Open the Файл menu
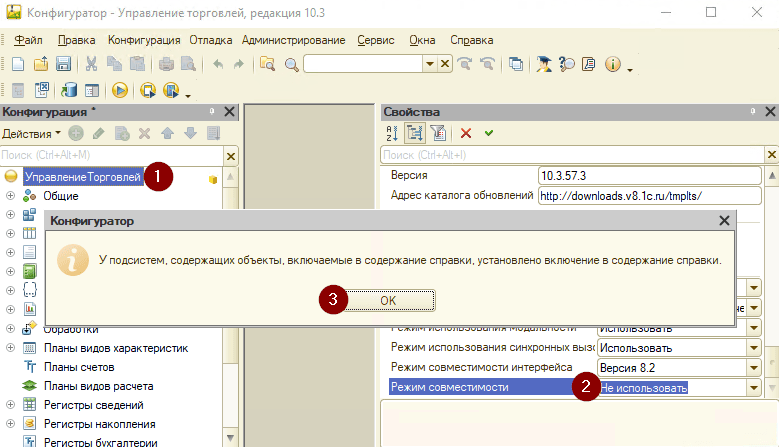The image size is (779, 447). point(28,40)
